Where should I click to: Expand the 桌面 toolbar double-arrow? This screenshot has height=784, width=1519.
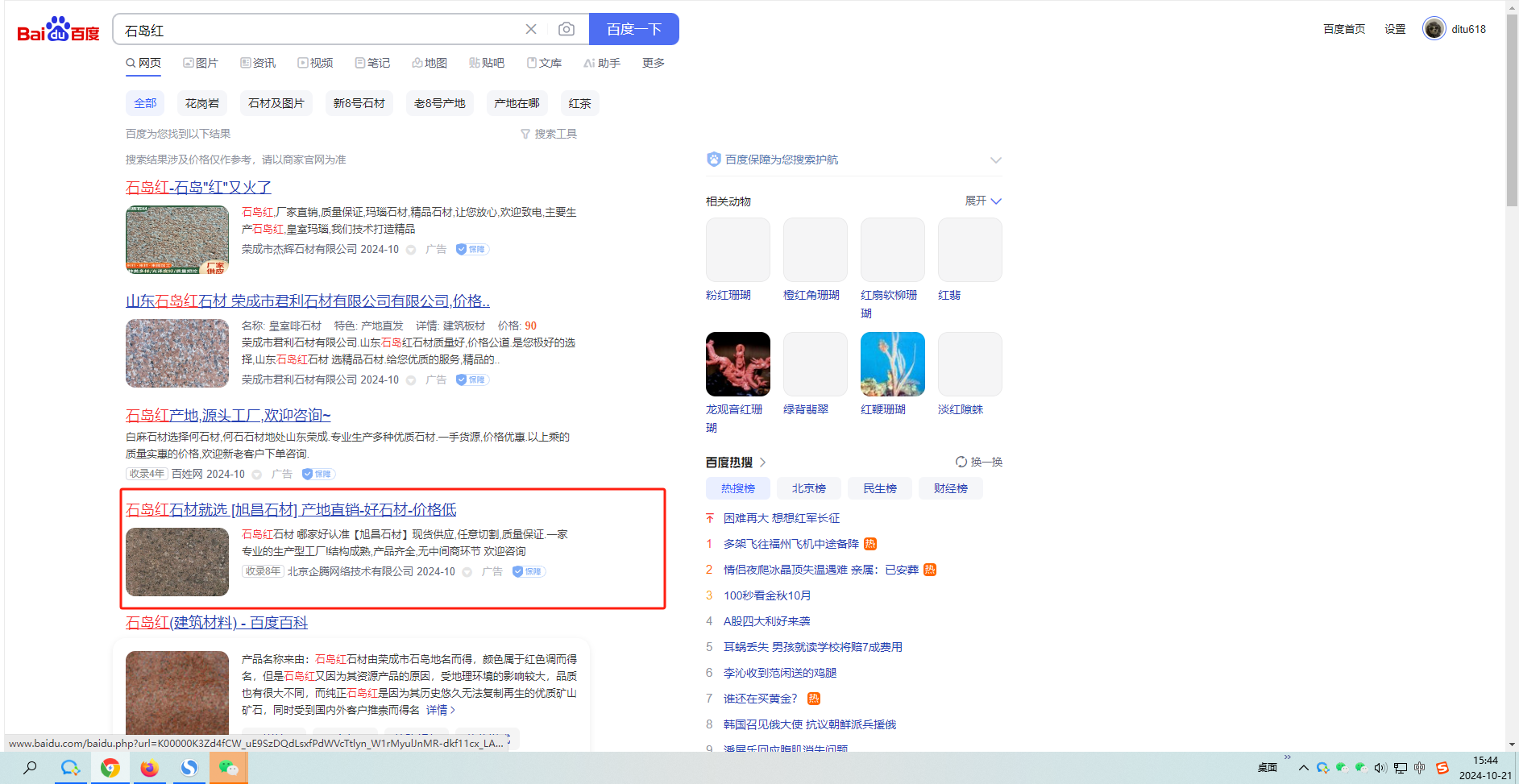coord(1287,757)
